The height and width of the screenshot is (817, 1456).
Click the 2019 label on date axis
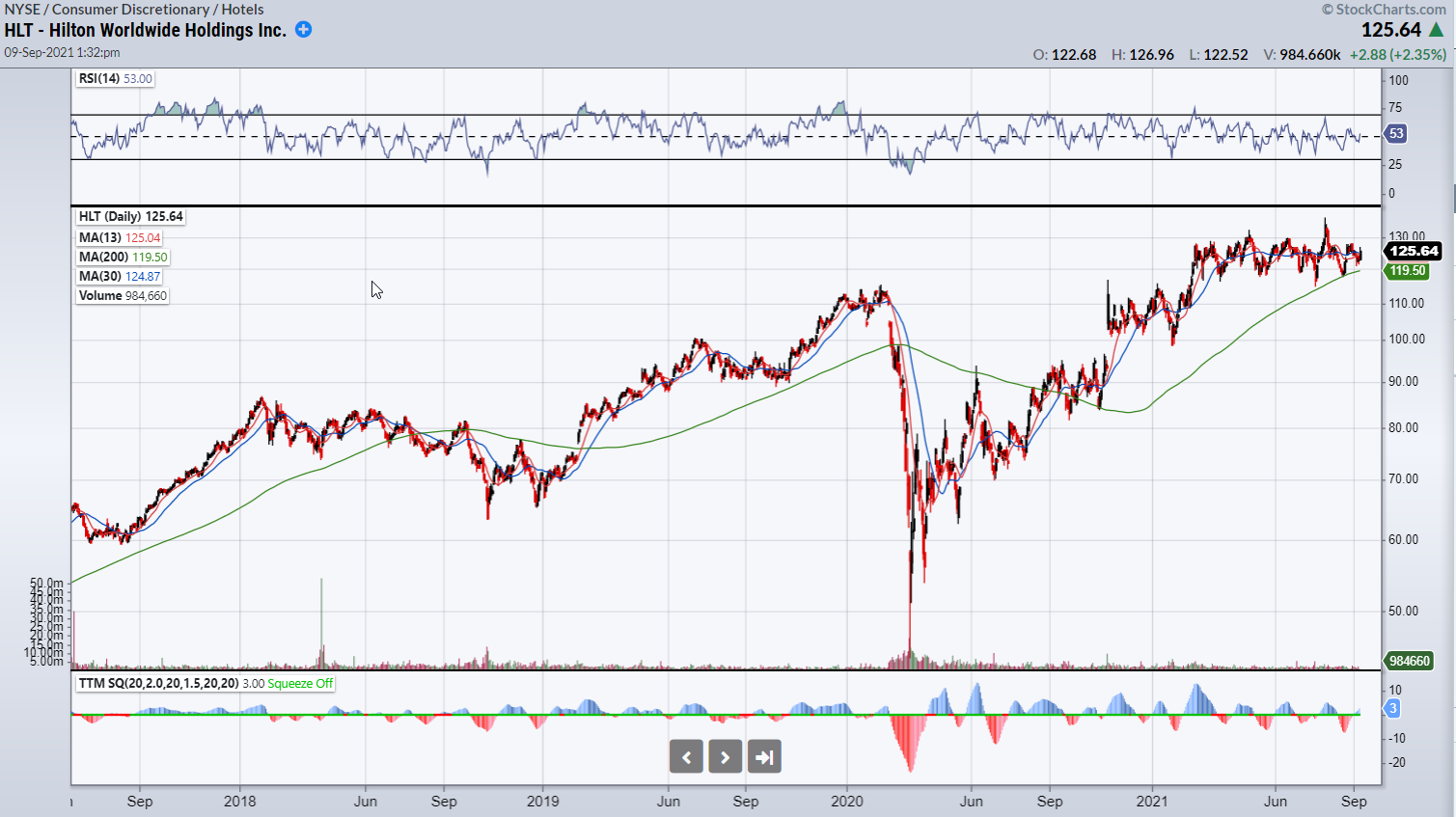543,802
